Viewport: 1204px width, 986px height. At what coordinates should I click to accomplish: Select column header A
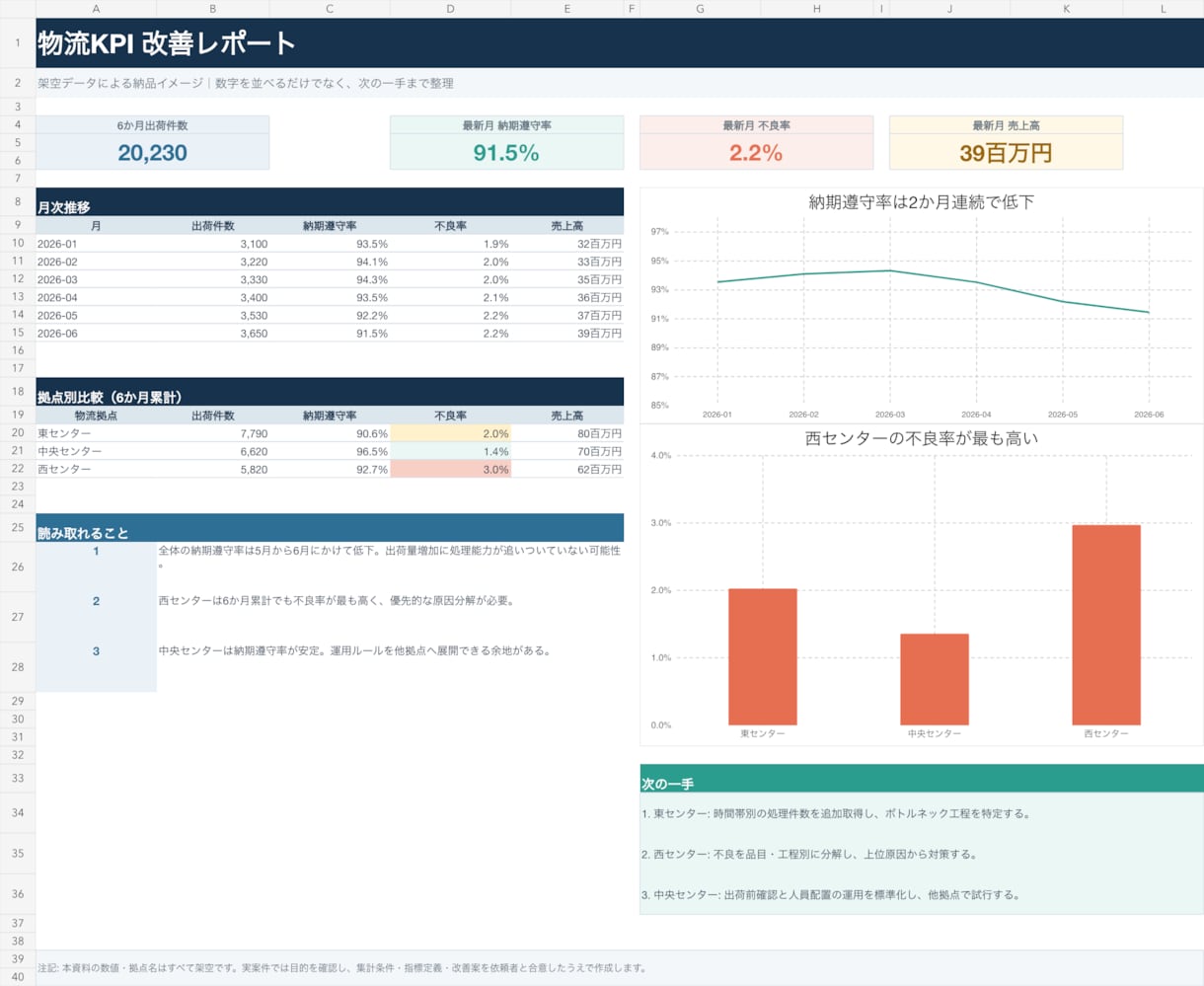96,9
